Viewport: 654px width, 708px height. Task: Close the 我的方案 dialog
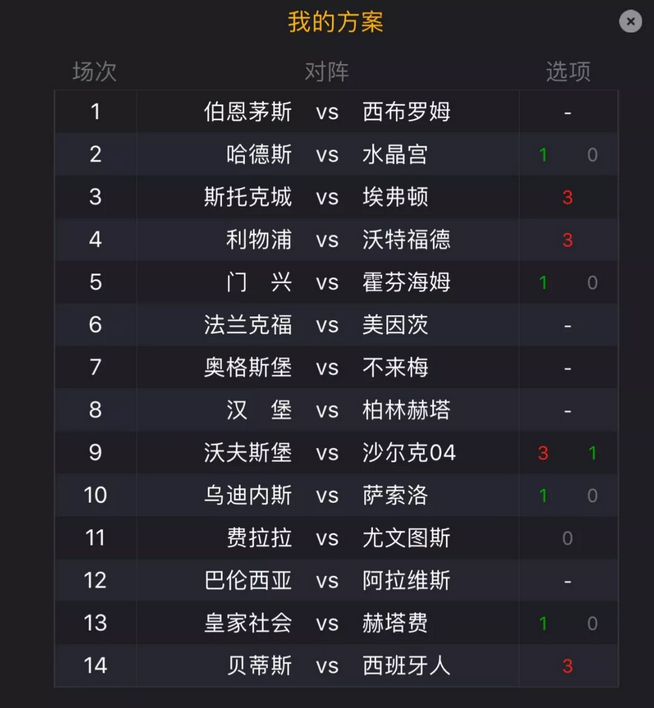pos(631,21)
